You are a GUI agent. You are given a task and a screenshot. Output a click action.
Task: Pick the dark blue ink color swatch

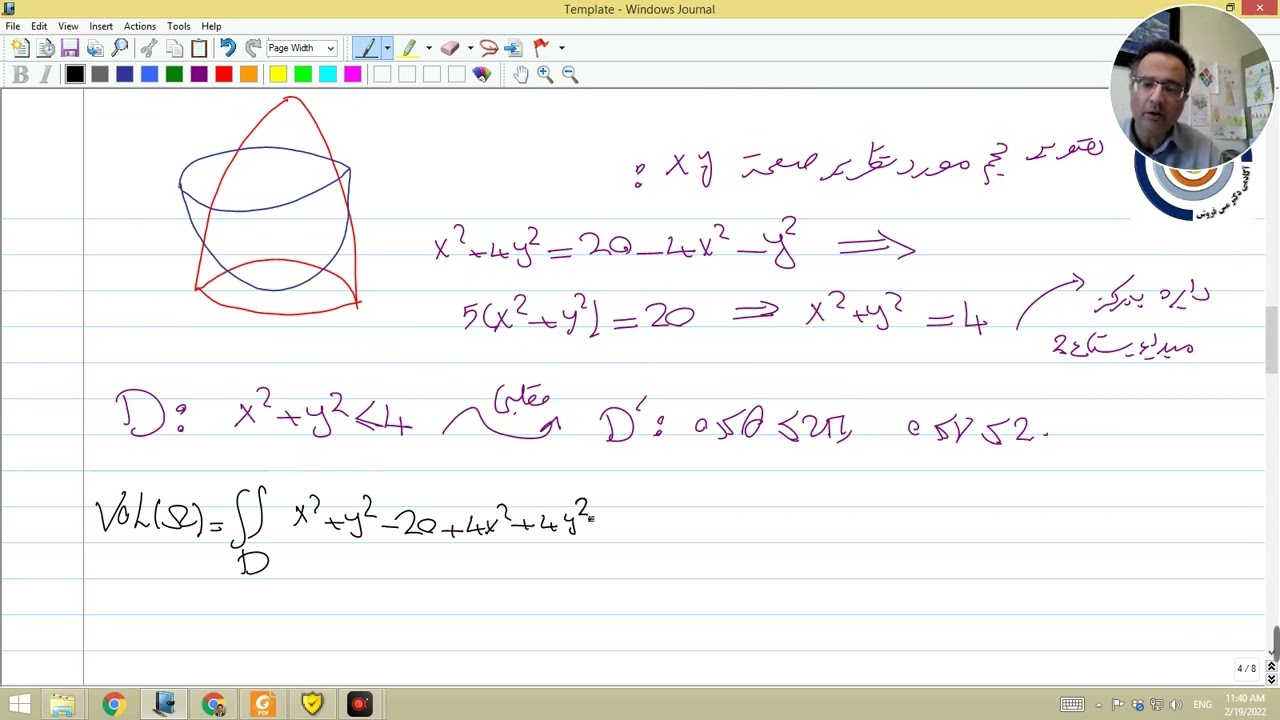pyautogui.click(x=125, y=74)
